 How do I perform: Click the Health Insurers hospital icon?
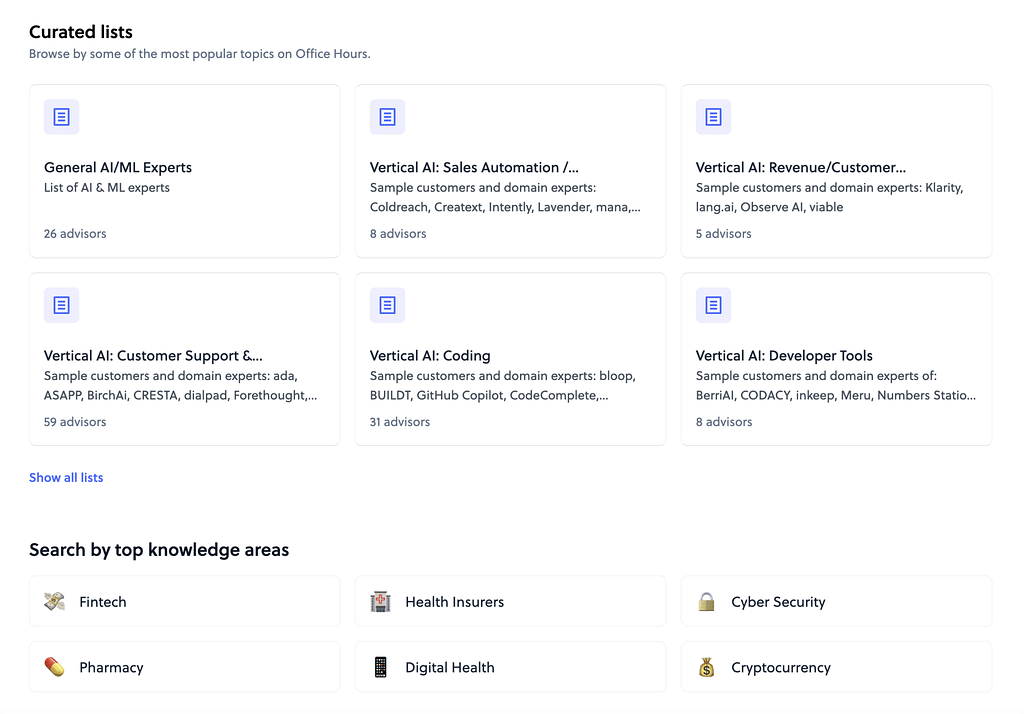[x=381, y=602]
